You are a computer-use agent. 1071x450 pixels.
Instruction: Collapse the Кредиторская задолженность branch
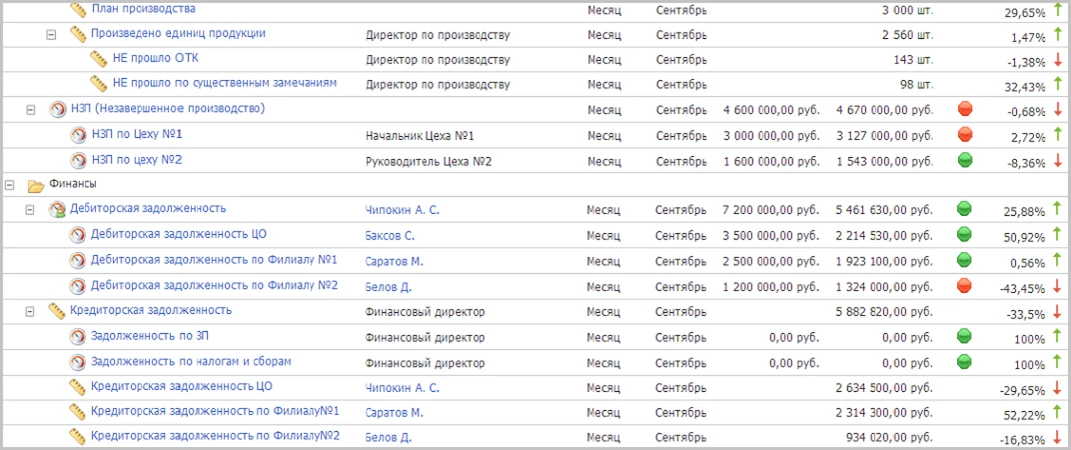tap(30, 312)
